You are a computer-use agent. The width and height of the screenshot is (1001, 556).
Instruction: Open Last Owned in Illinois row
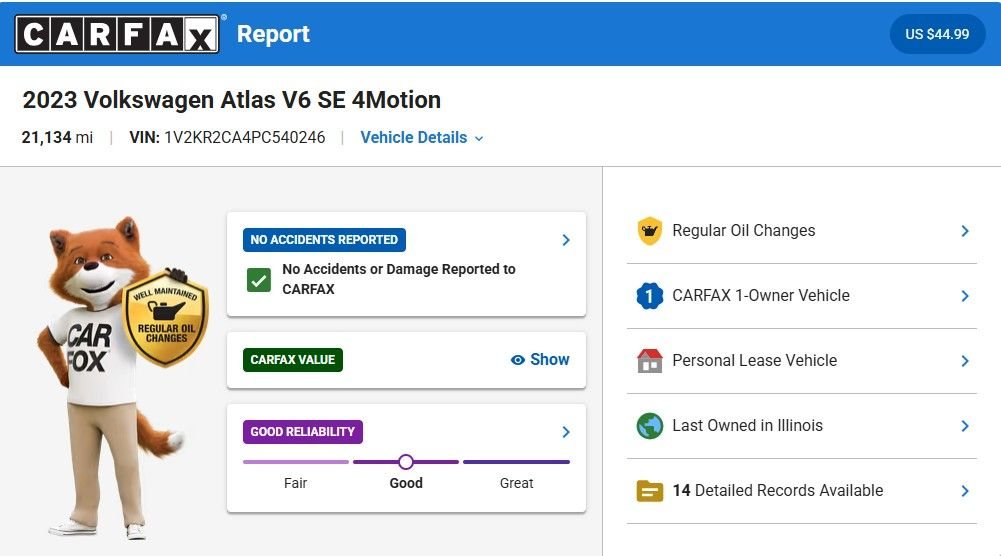802,426
